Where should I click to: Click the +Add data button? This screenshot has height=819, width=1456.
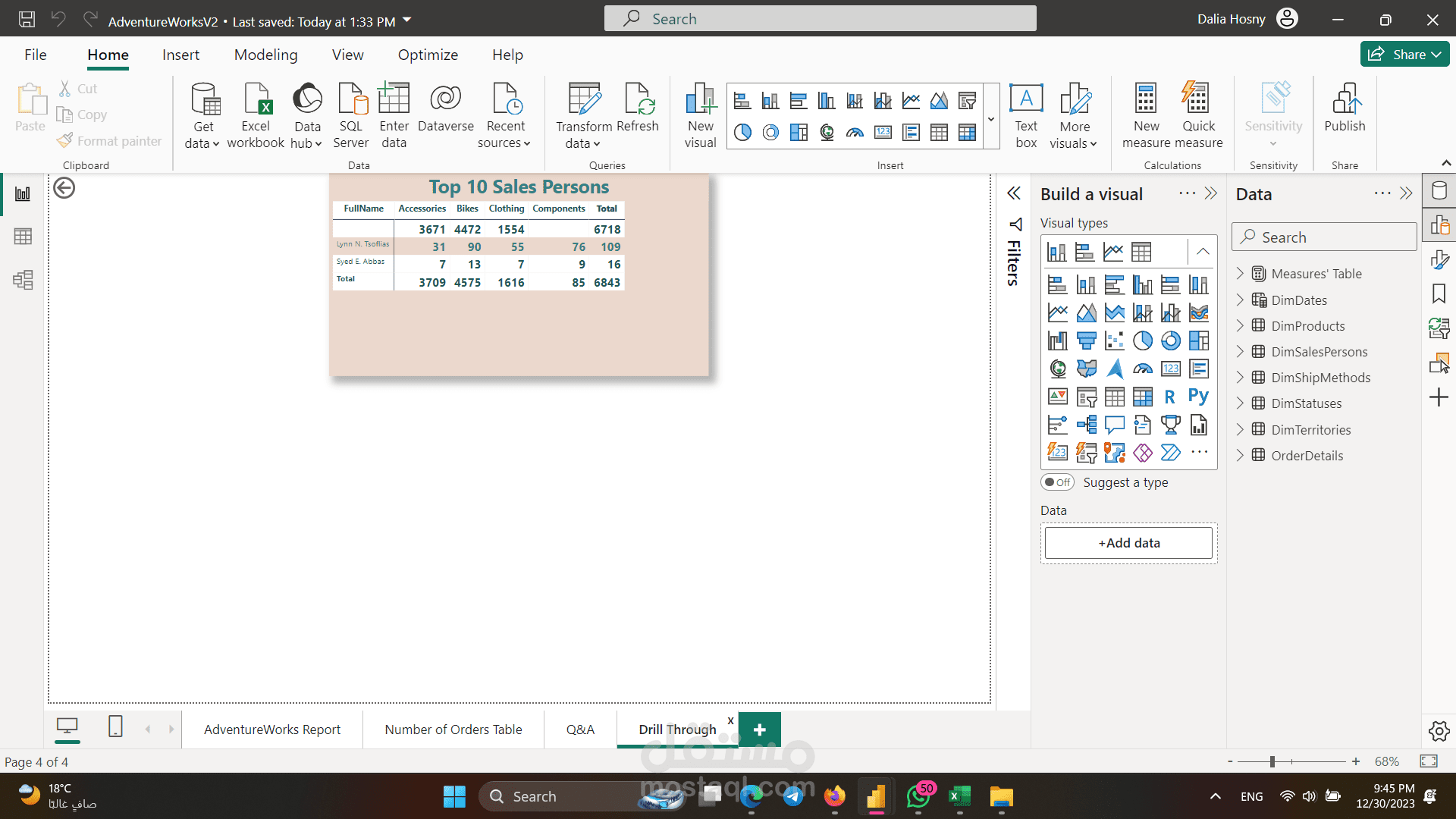click(1128, 543)
